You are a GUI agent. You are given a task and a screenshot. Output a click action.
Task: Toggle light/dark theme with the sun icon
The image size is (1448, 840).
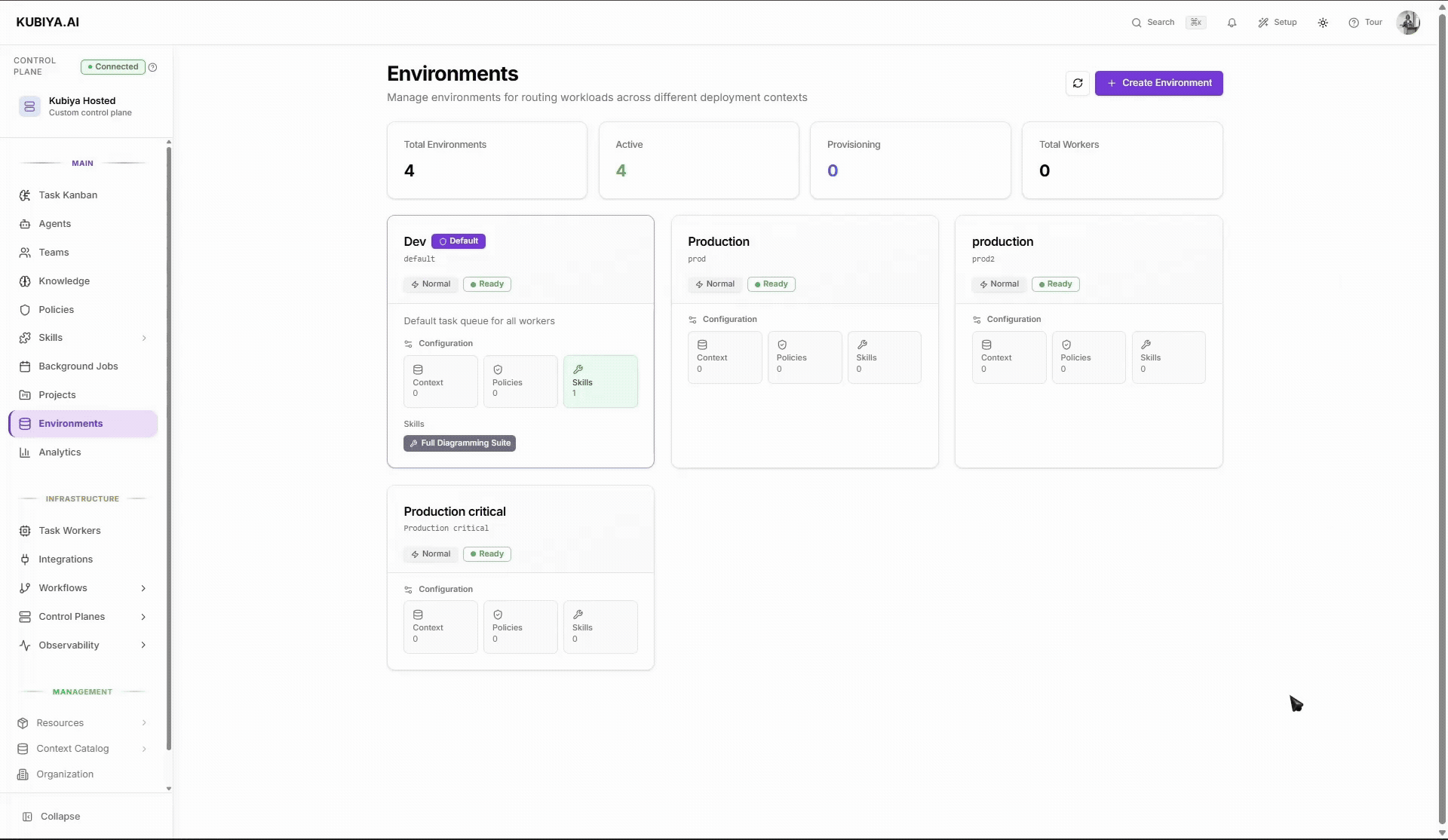click(1323, 23)
